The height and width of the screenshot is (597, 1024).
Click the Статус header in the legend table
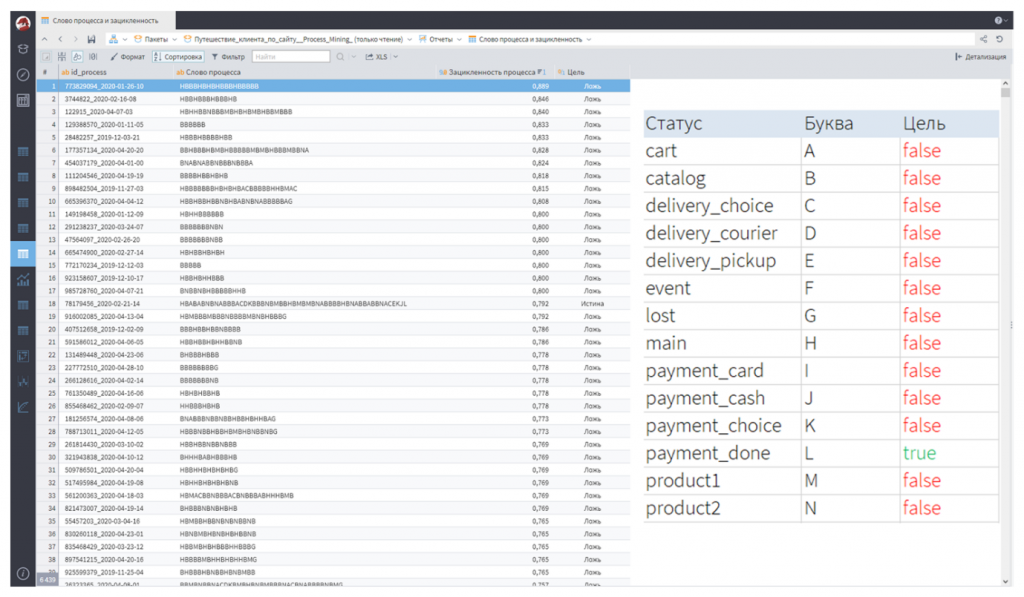coord(673,123)
